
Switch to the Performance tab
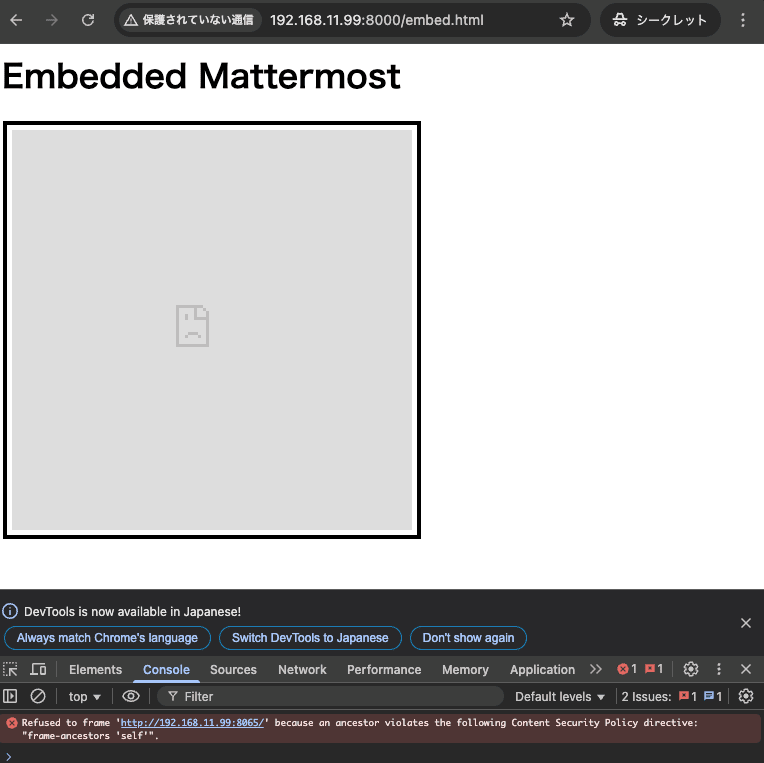[x=384, y=670]
